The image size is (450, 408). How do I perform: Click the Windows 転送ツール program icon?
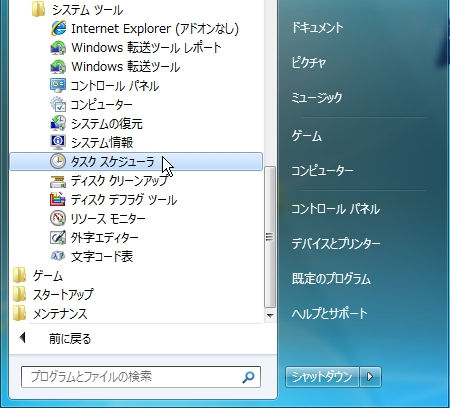(x=58, y=67)
